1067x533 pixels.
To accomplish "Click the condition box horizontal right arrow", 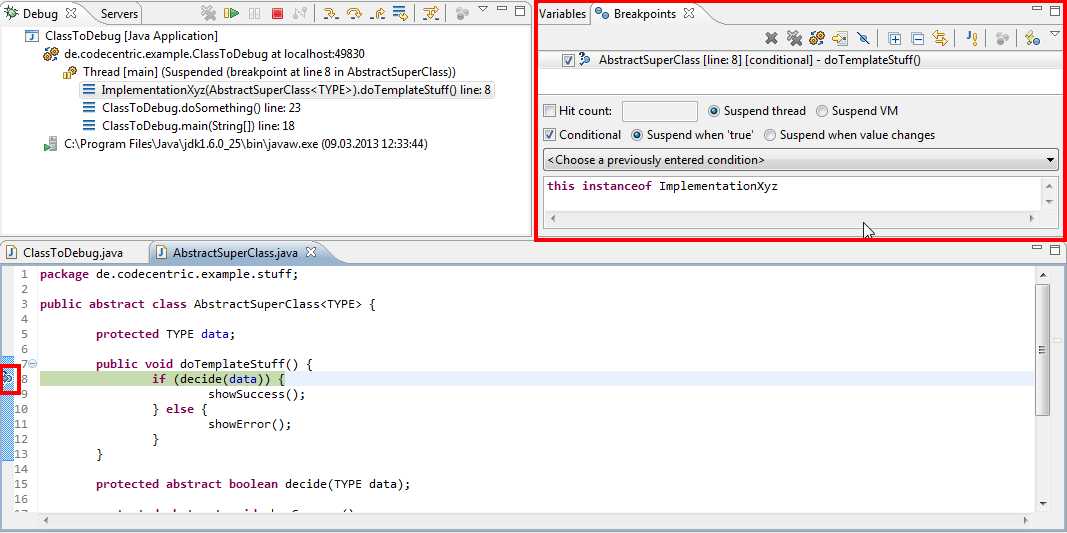I will click(1032, 219).
